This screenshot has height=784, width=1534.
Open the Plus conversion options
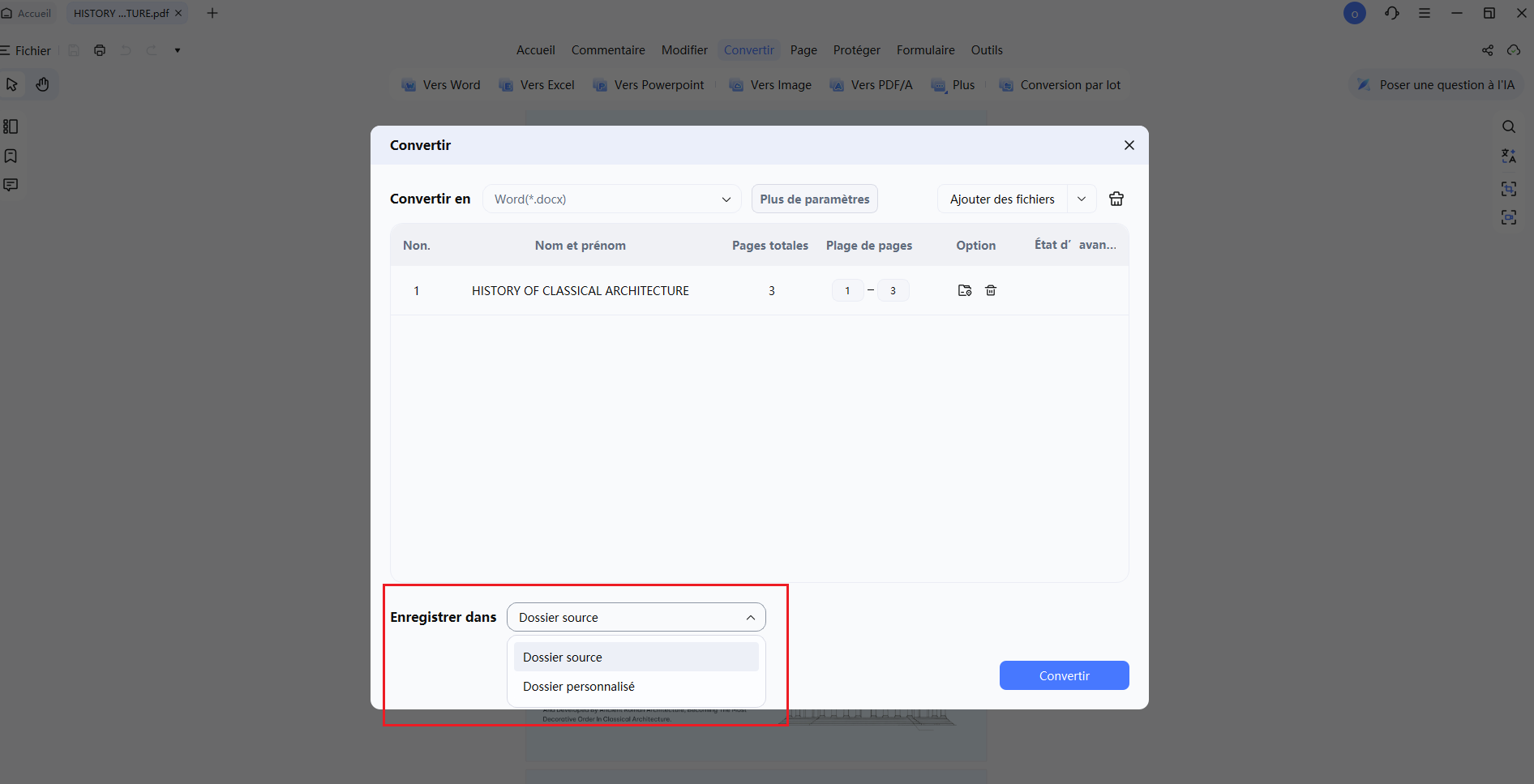click(x=953, y=85)
